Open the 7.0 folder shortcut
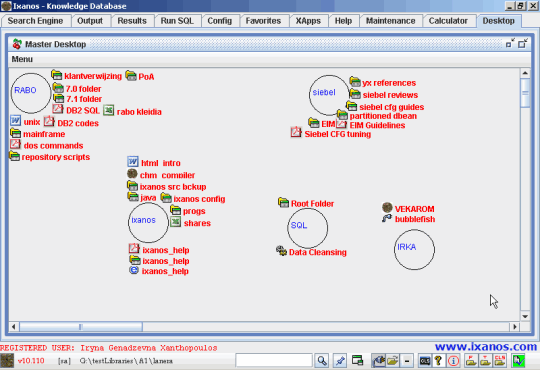The width and height of the screenshot is (540, 370). click(x=77, y=89)
